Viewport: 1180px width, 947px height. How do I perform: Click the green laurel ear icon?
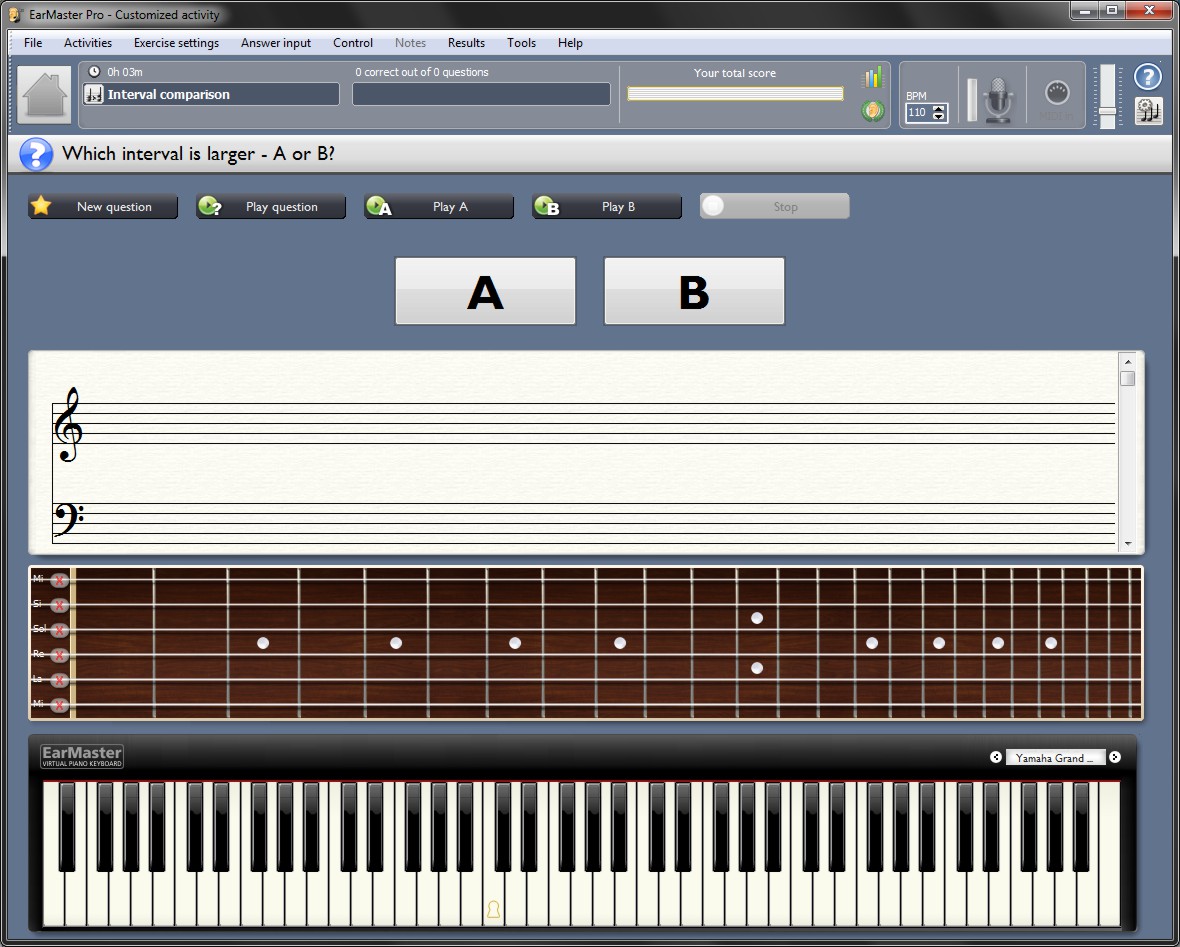tap(873, 111)
